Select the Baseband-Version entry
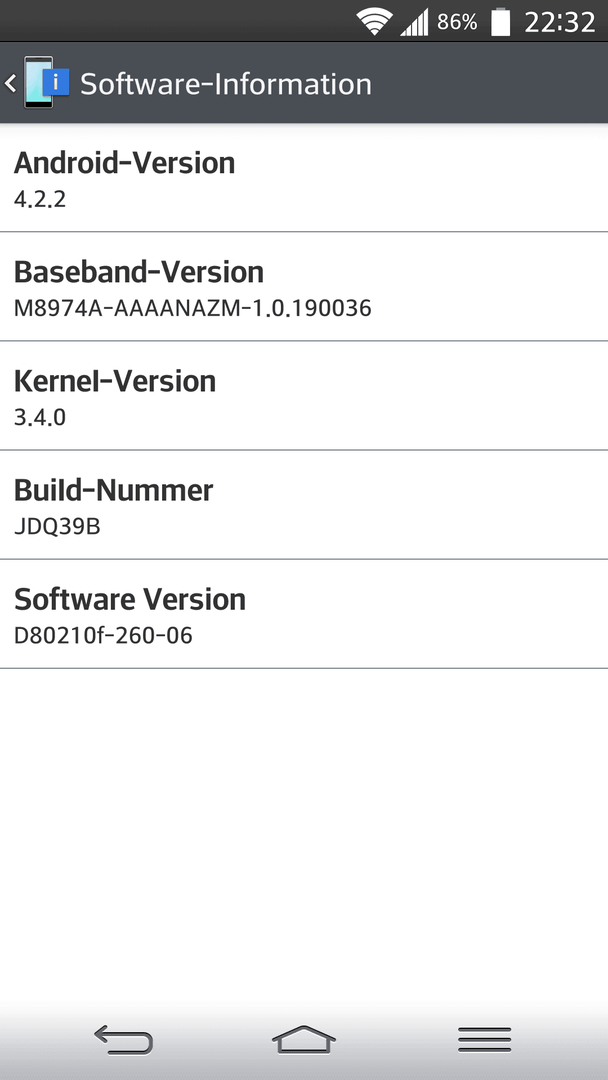608x1080 pixels. tap(304, 287)
